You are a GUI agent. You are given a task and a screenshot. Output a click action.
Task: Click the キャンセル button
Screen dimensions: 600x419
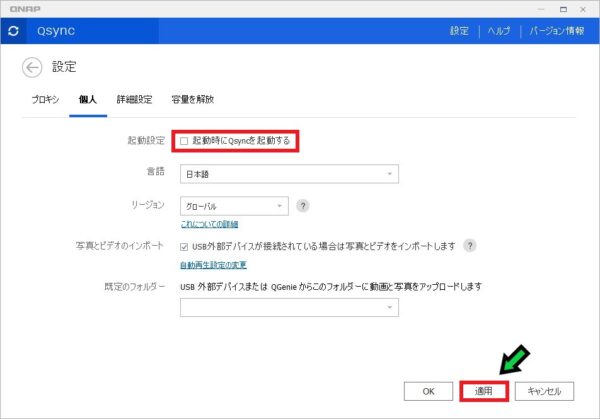click(544, 391)
